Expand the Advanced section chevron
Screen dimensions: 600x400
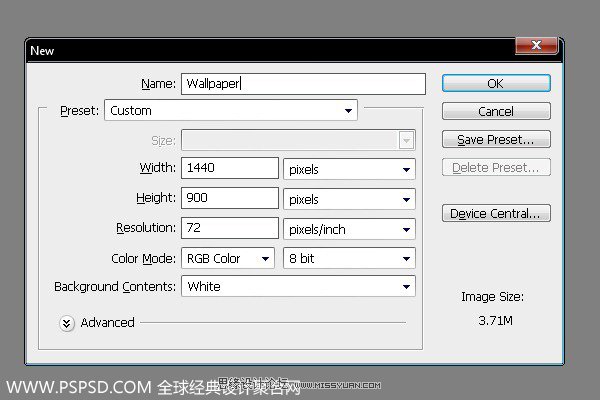coord(67,323)
